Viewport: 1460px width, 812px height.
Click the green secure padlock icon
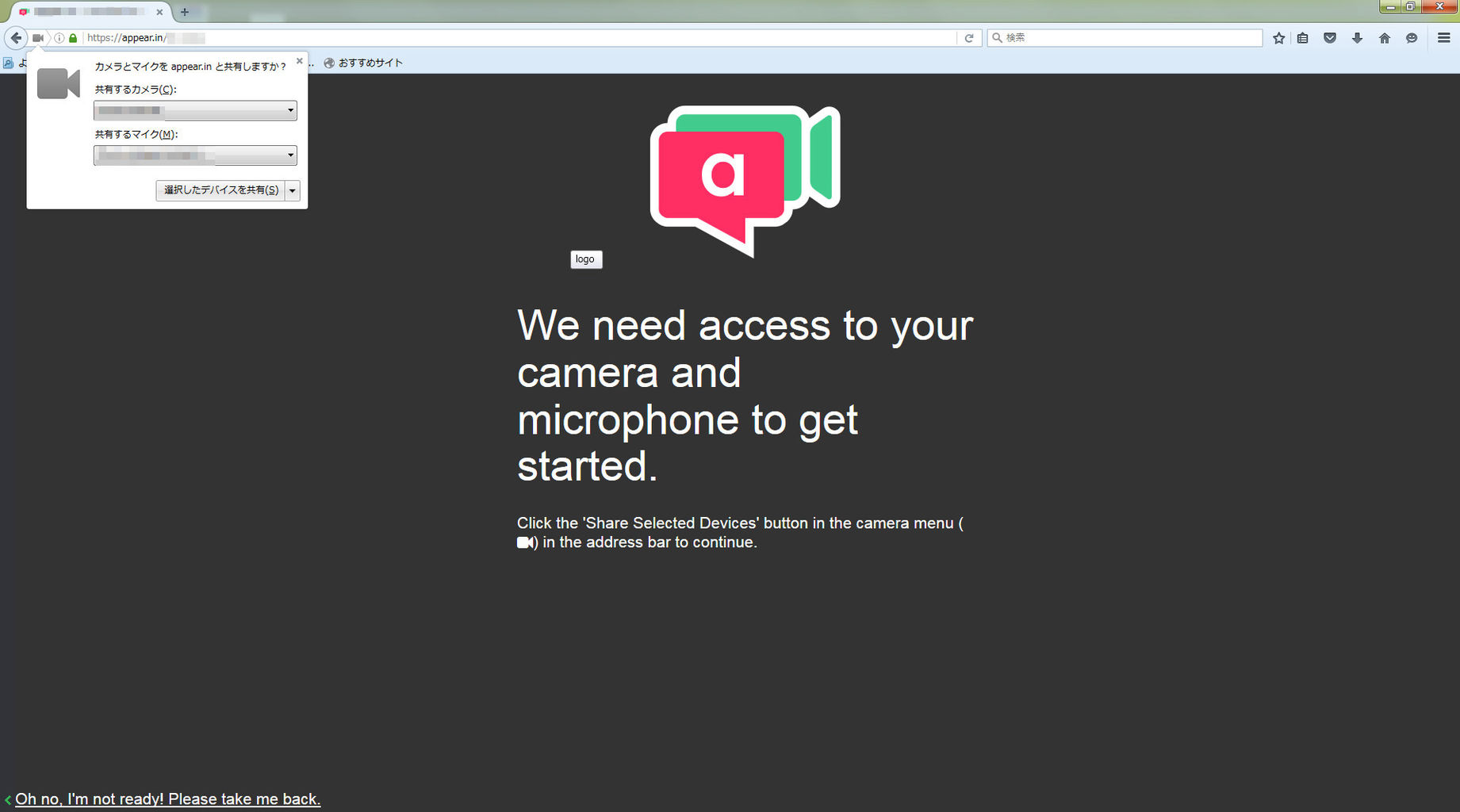(73, 38)
